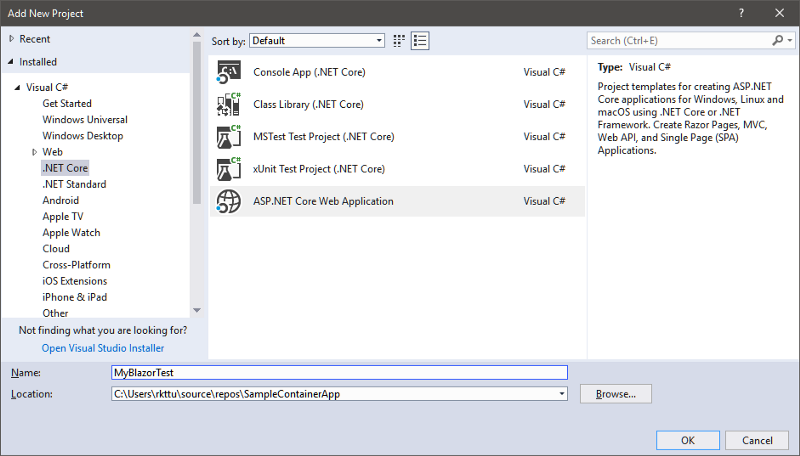Click the xUnit Test Project template icon
The image size is (800, 456).
point(229,169)
